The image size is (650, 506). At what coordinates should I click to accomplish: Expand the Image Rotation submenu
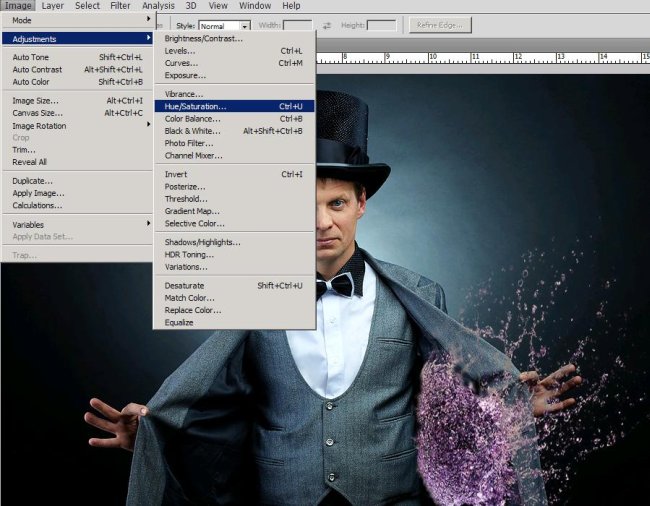pyautogui.click(x=78, y=126)
